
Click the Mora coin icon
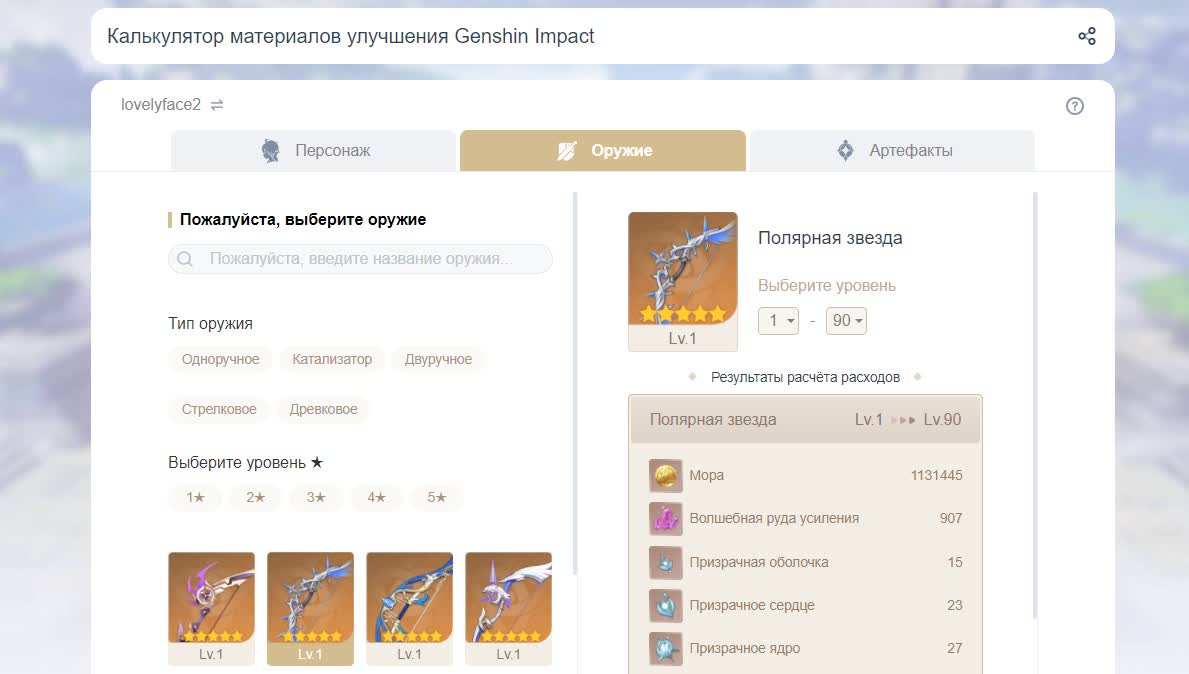tap(666, 475)
